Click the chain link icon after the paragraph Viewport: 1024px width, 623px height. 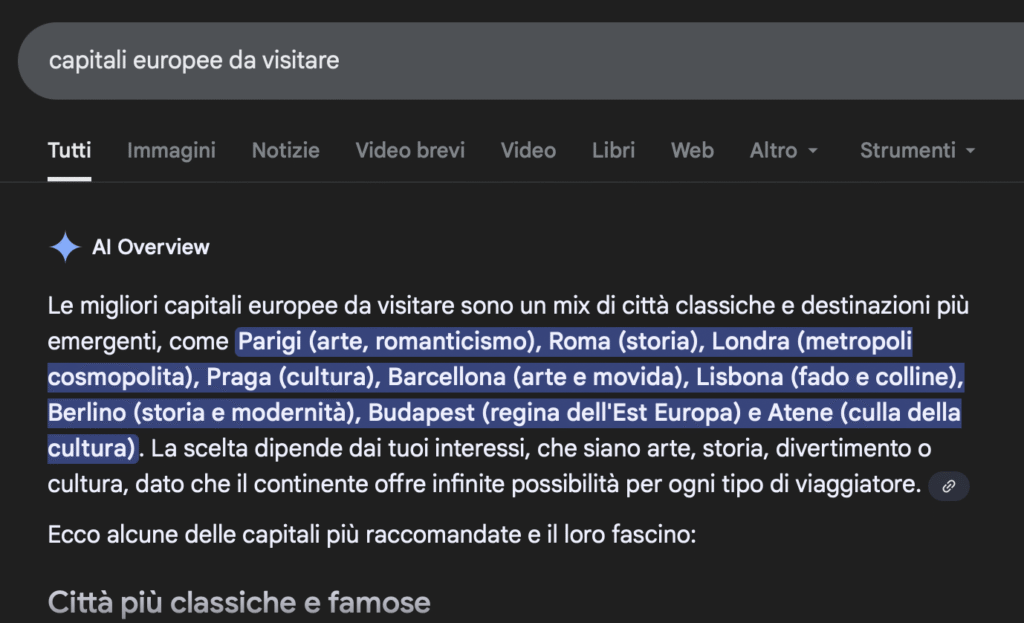pos(949,486)
